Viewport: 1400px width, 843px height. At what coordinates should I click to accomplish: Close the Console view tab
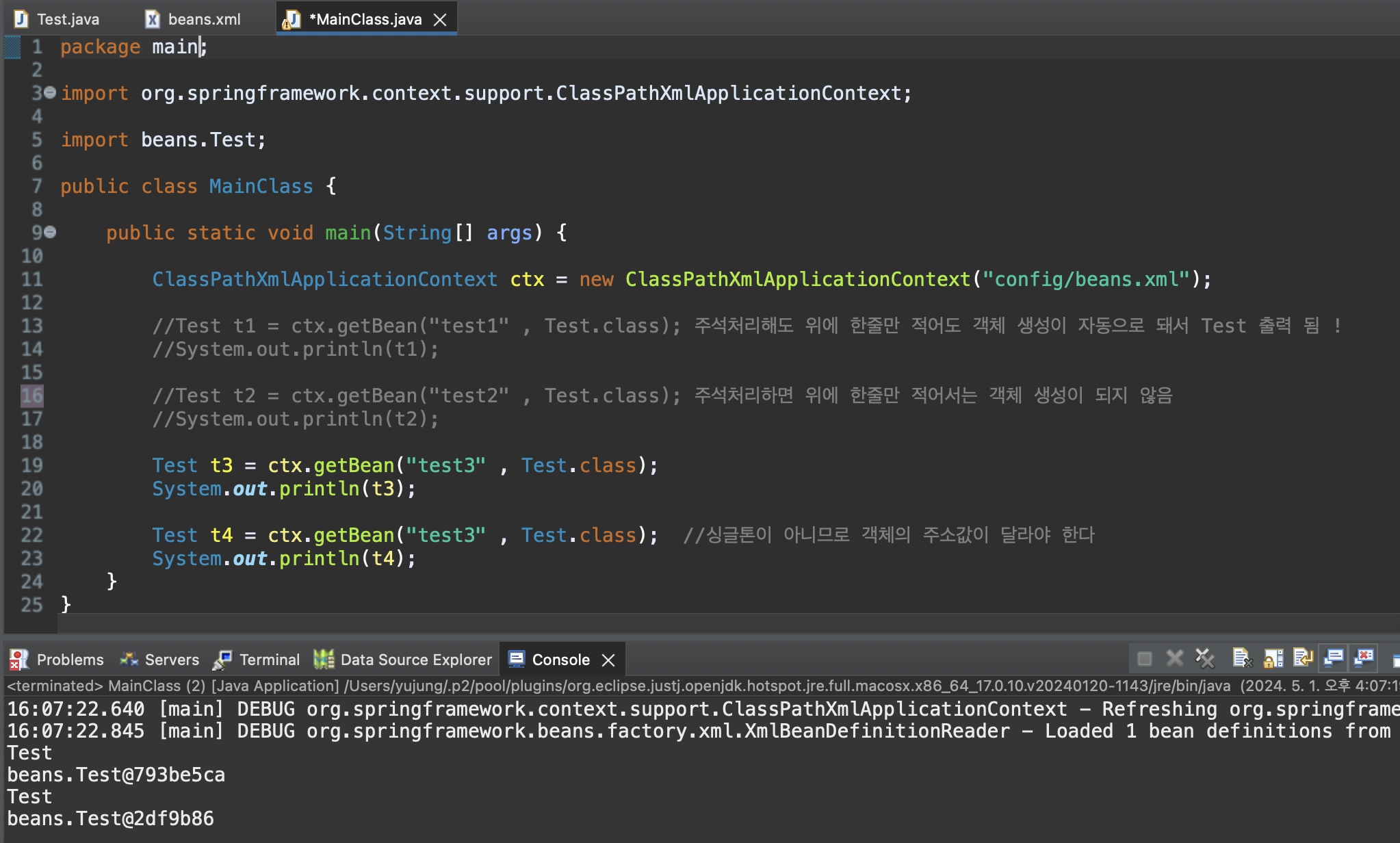point(608,660)
